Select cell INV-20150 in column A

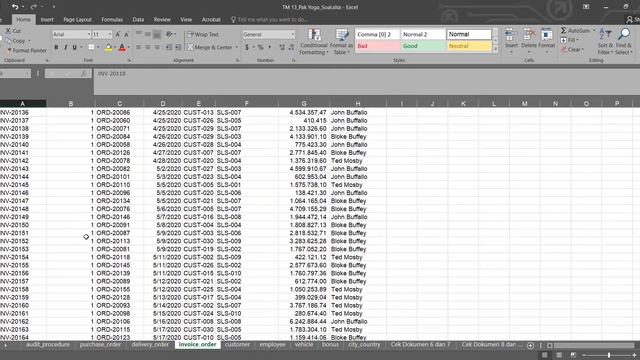(x=23, y=225)
